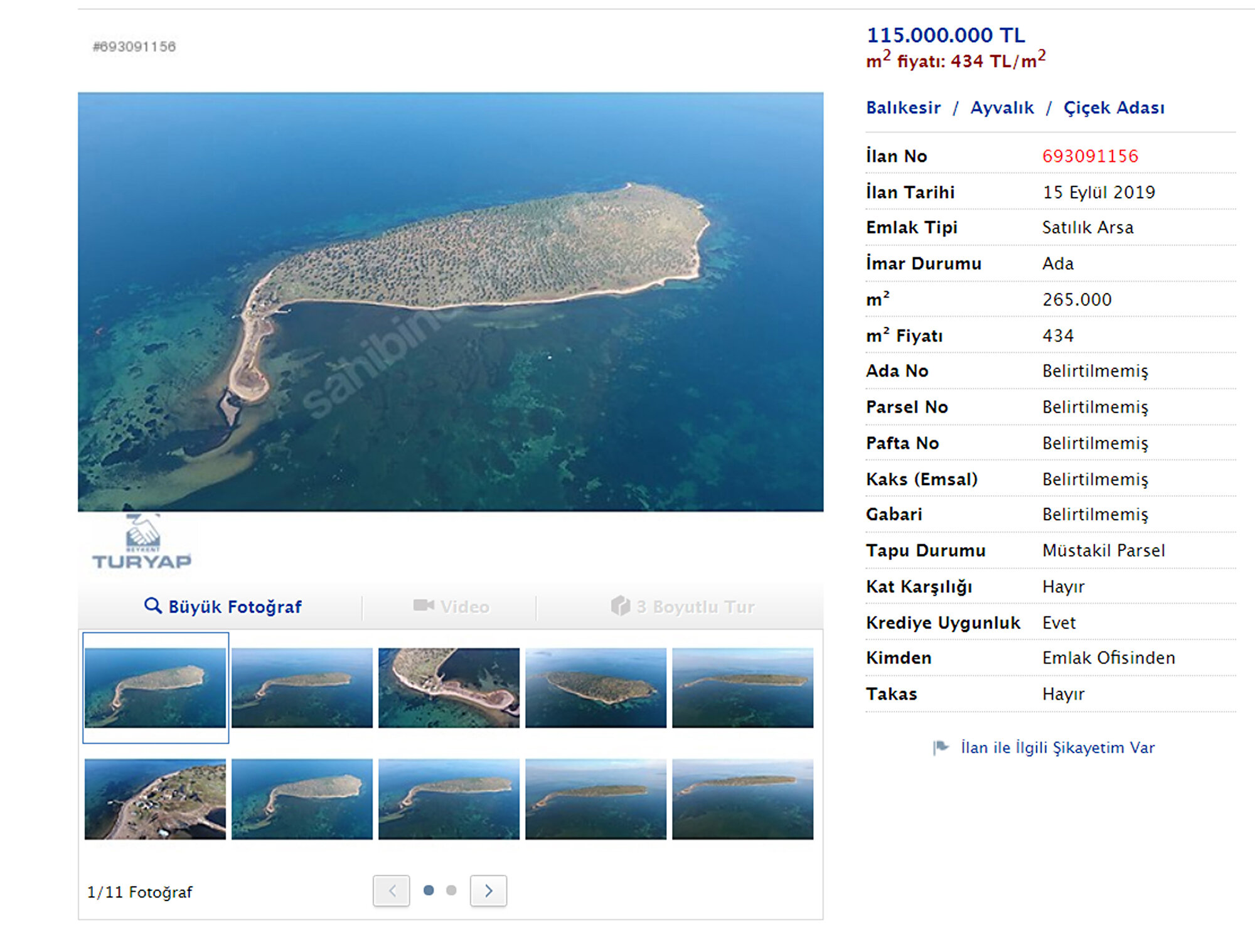Click the previous-page left arrow button

click(x=392, y=890)
